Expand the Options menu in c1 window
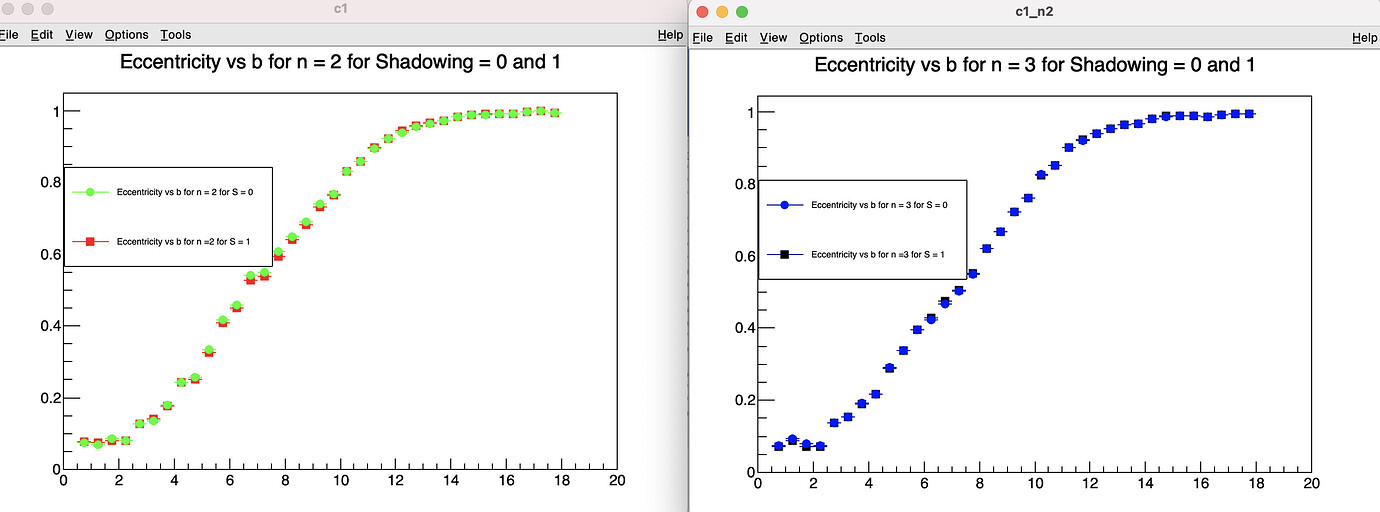The width and height of the screenshot is (1380, 512). pos(127,35)
